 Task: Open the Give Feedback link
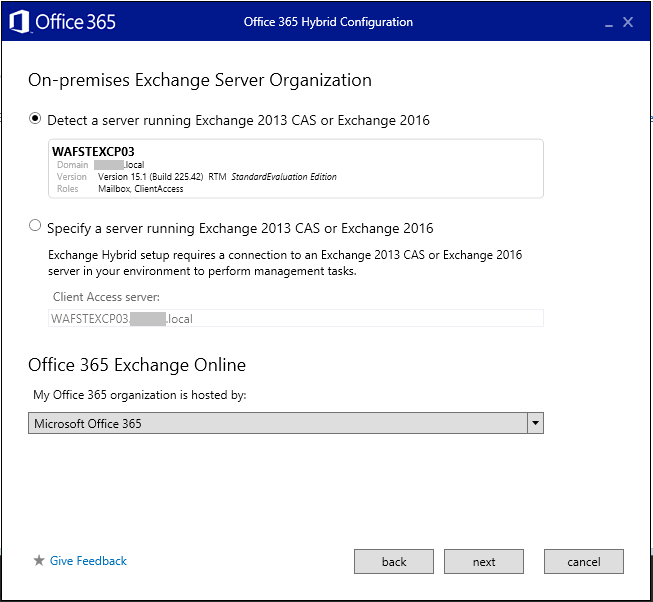(x=88, y=561)
